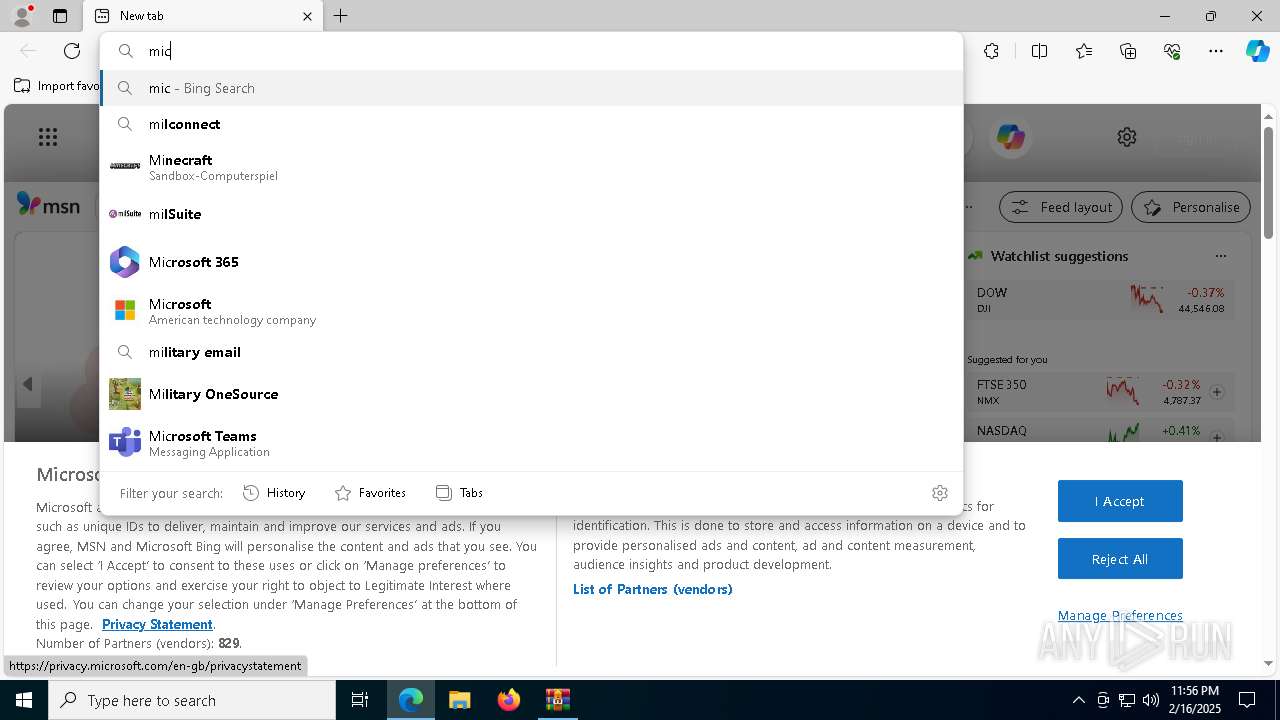Select 'mic - Bing Search' suggestion
This screenshot has height=720, width=1280.
(x=531, y=88)
